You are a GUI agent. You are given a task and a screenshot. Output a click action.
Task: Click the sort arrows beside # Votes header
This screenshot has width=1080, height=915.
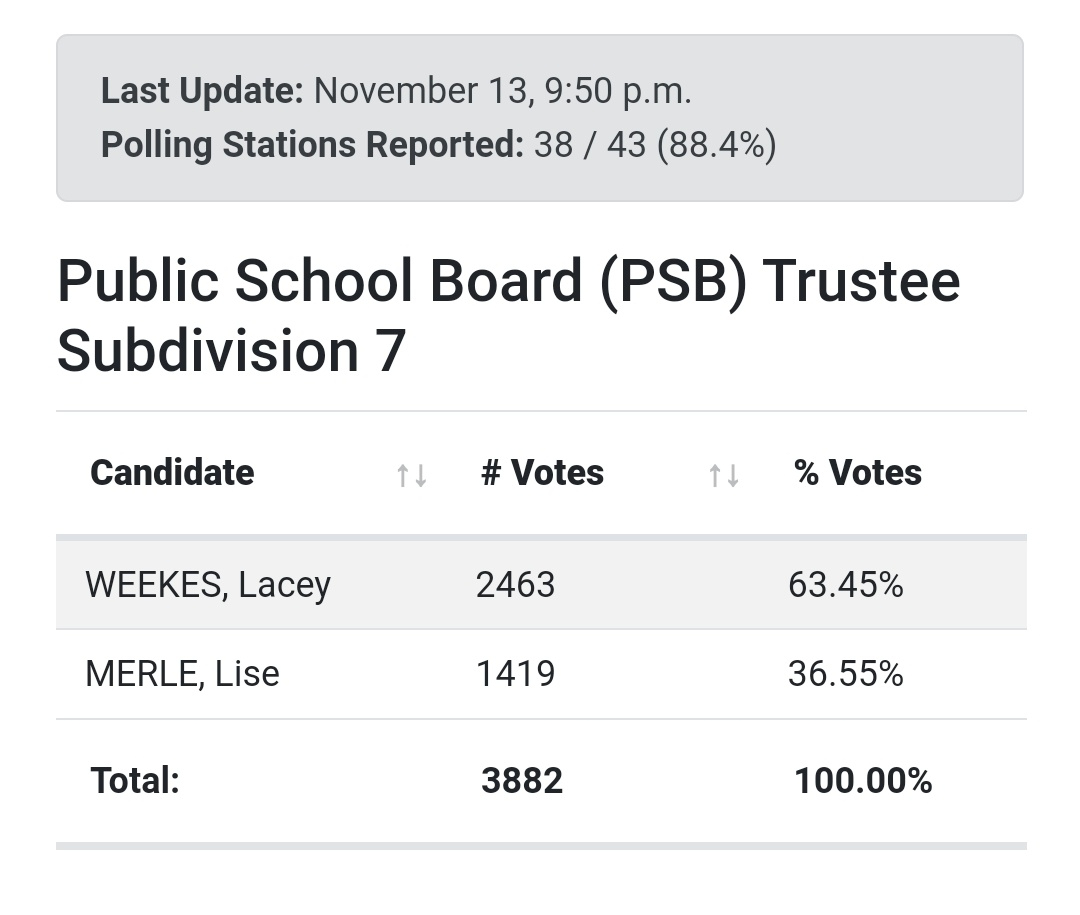point(723,475)
